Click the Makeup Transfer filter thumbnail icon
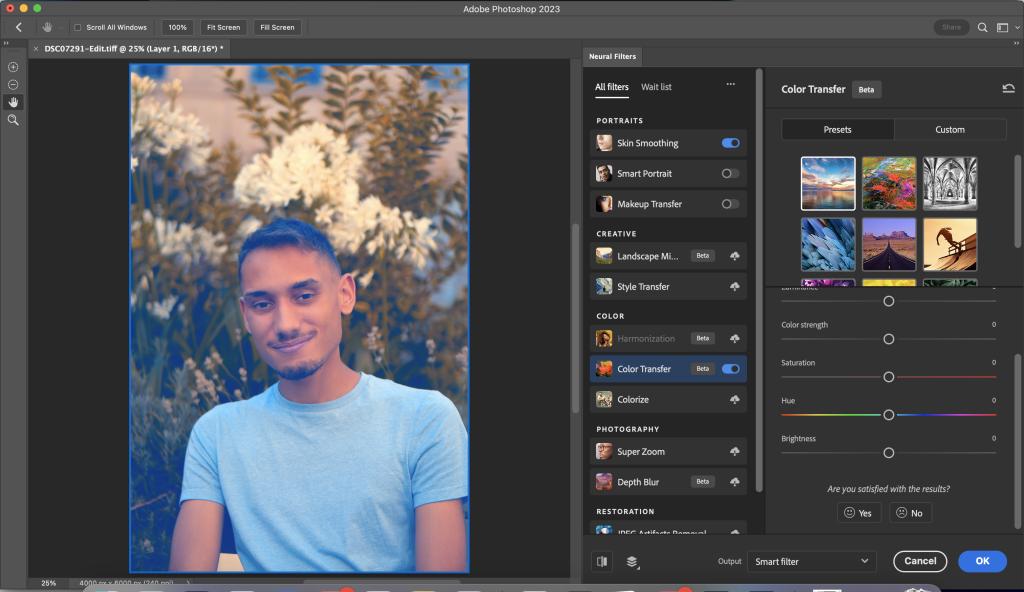1024x592 pixels. tap(604, 204)
